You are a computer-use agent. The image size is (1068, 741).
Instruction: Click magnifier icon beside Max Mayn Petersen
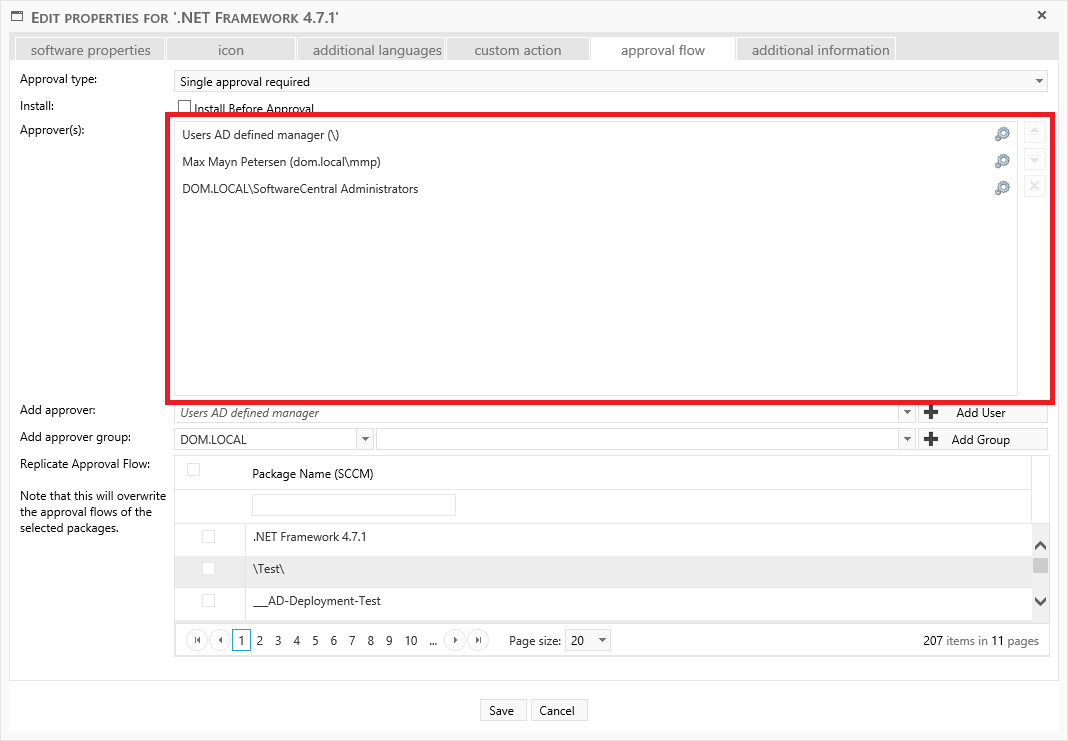click(x=1001, y=161)
